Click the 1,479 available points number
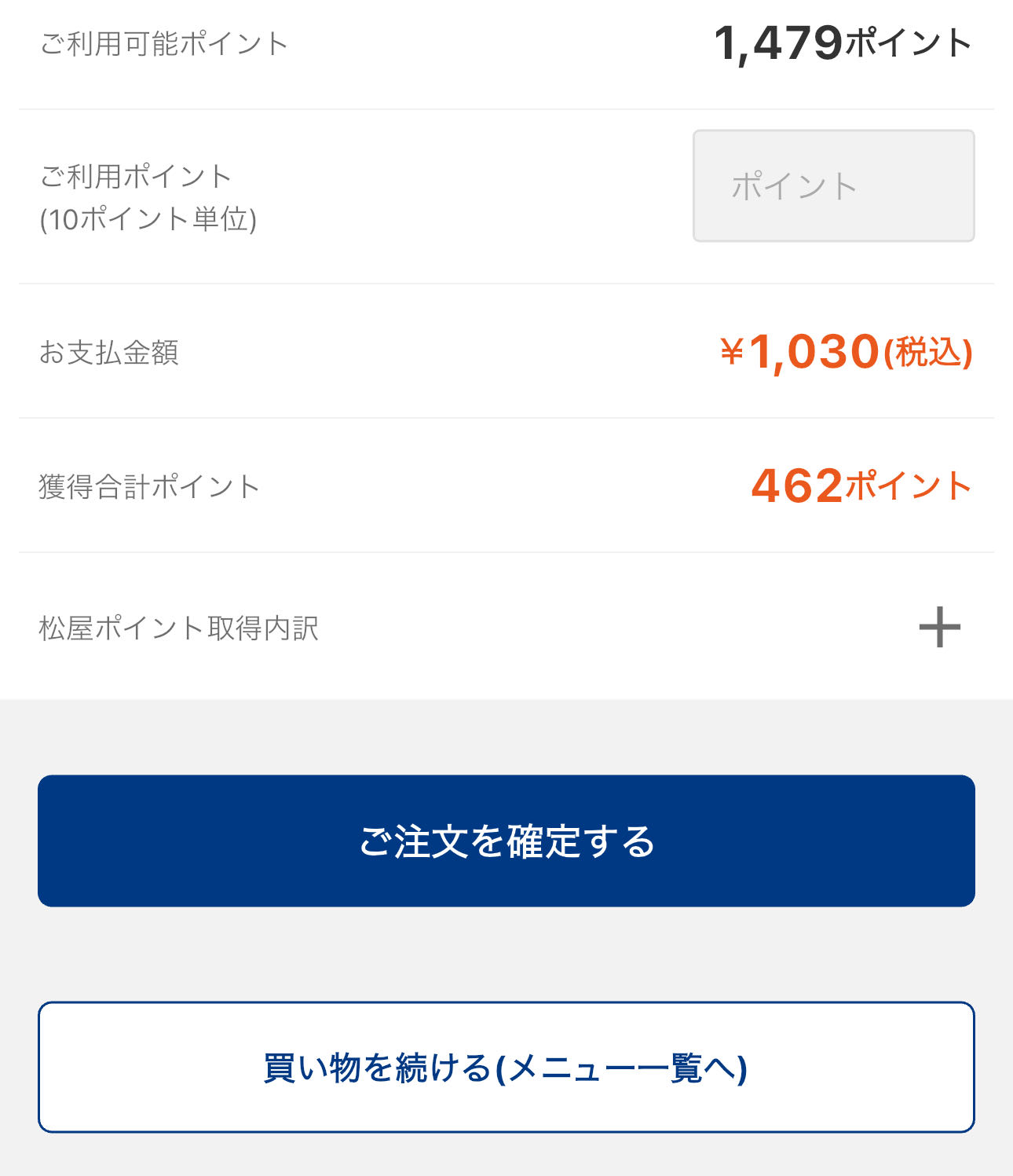Image resolution: width=1013 pixels, height=1176 pixels. (777, 44)
